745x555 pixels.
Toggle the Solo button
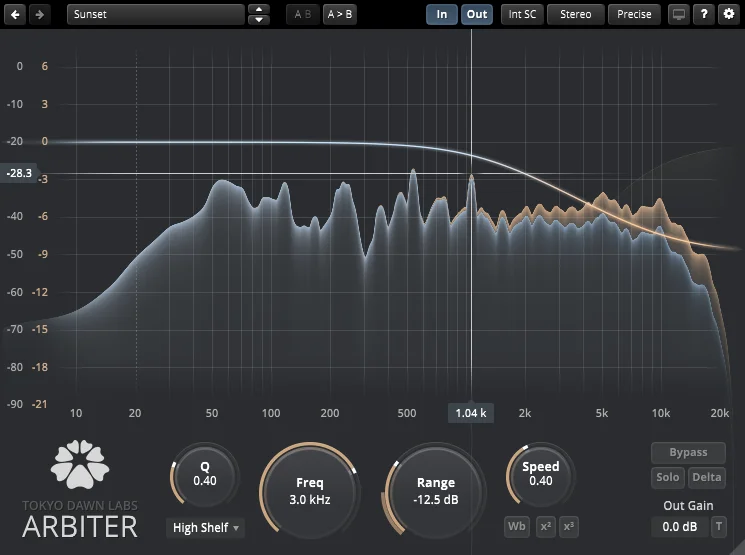[x=668, y=477]
